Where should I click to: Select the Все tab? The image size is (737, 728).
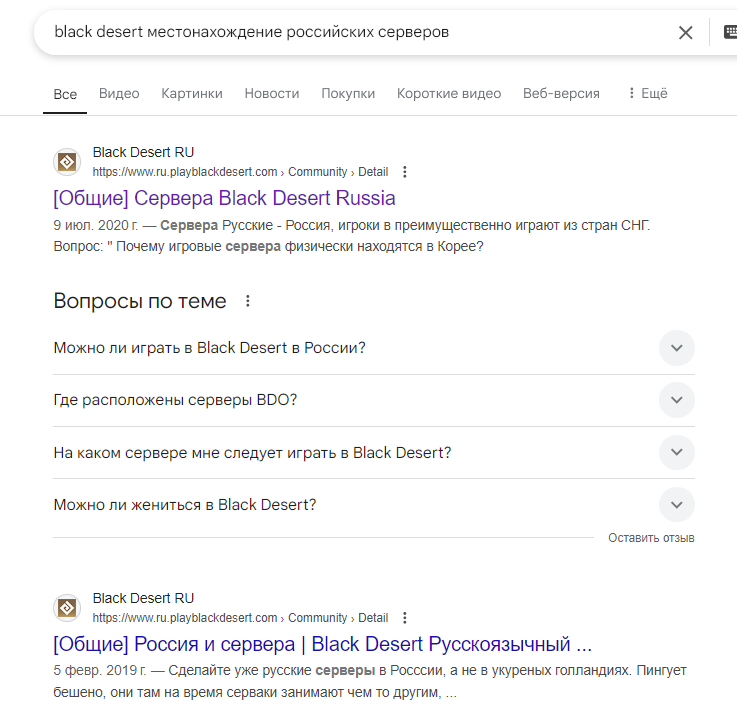click(x=65, y=94)
